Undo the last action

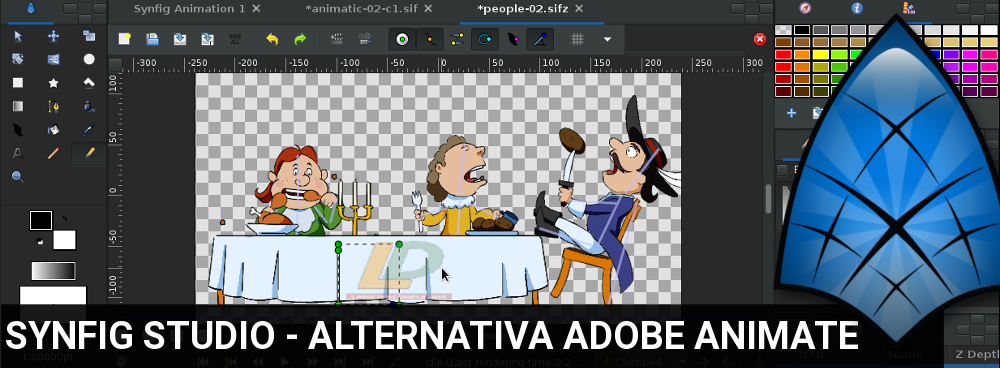pyautogui.click(x=272, y=40)
